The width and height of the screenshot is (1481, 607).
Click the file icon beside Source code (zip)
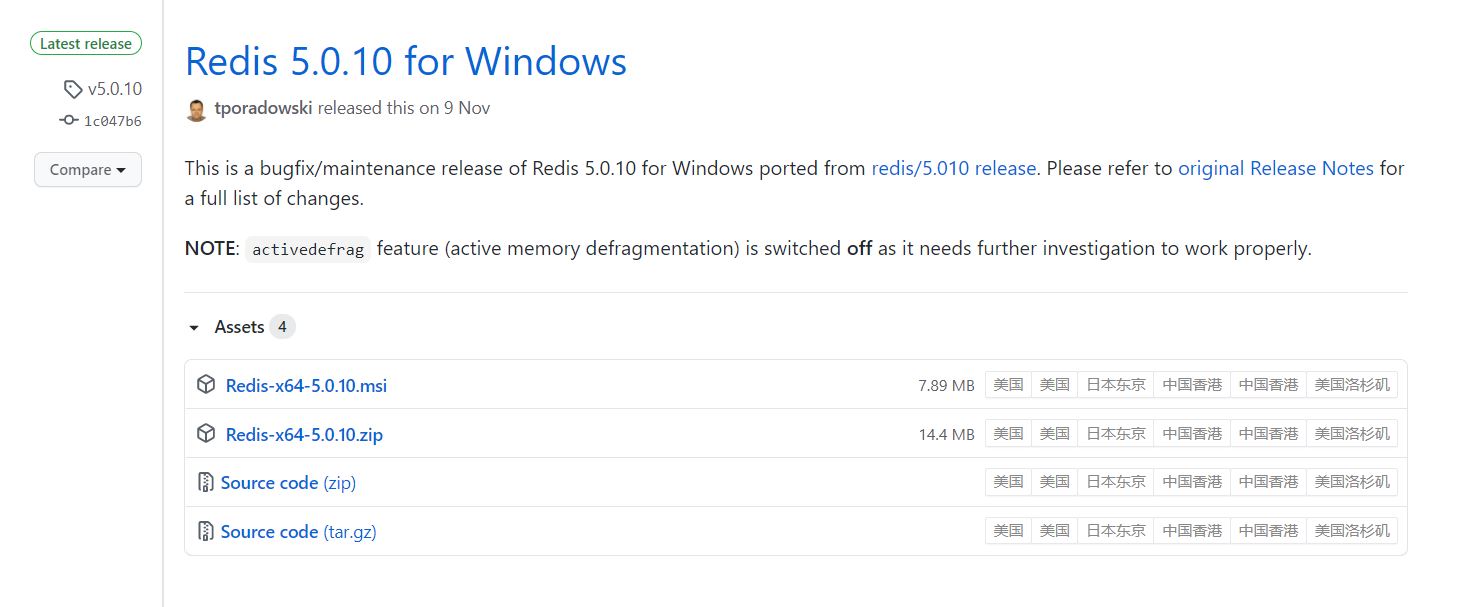click(206, 481)
